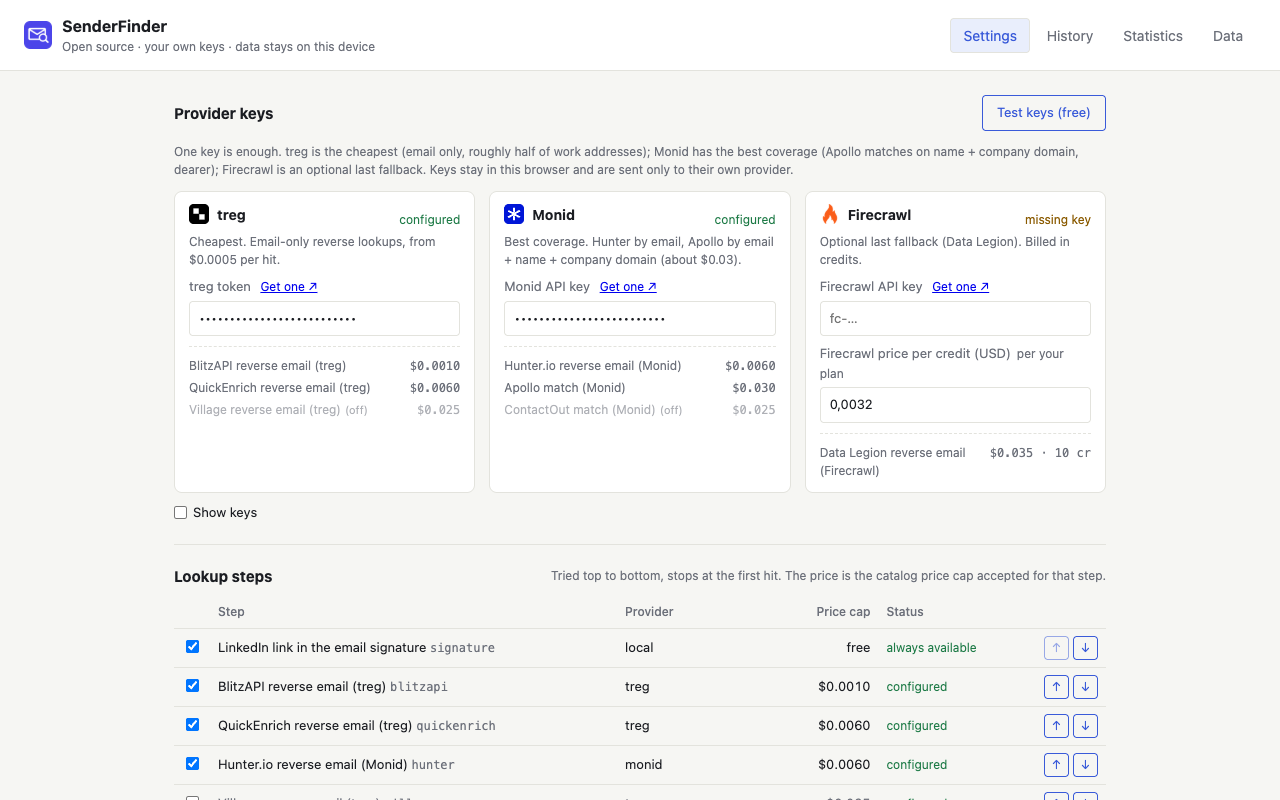Open the treg token Get one link

tap(289, 287)
